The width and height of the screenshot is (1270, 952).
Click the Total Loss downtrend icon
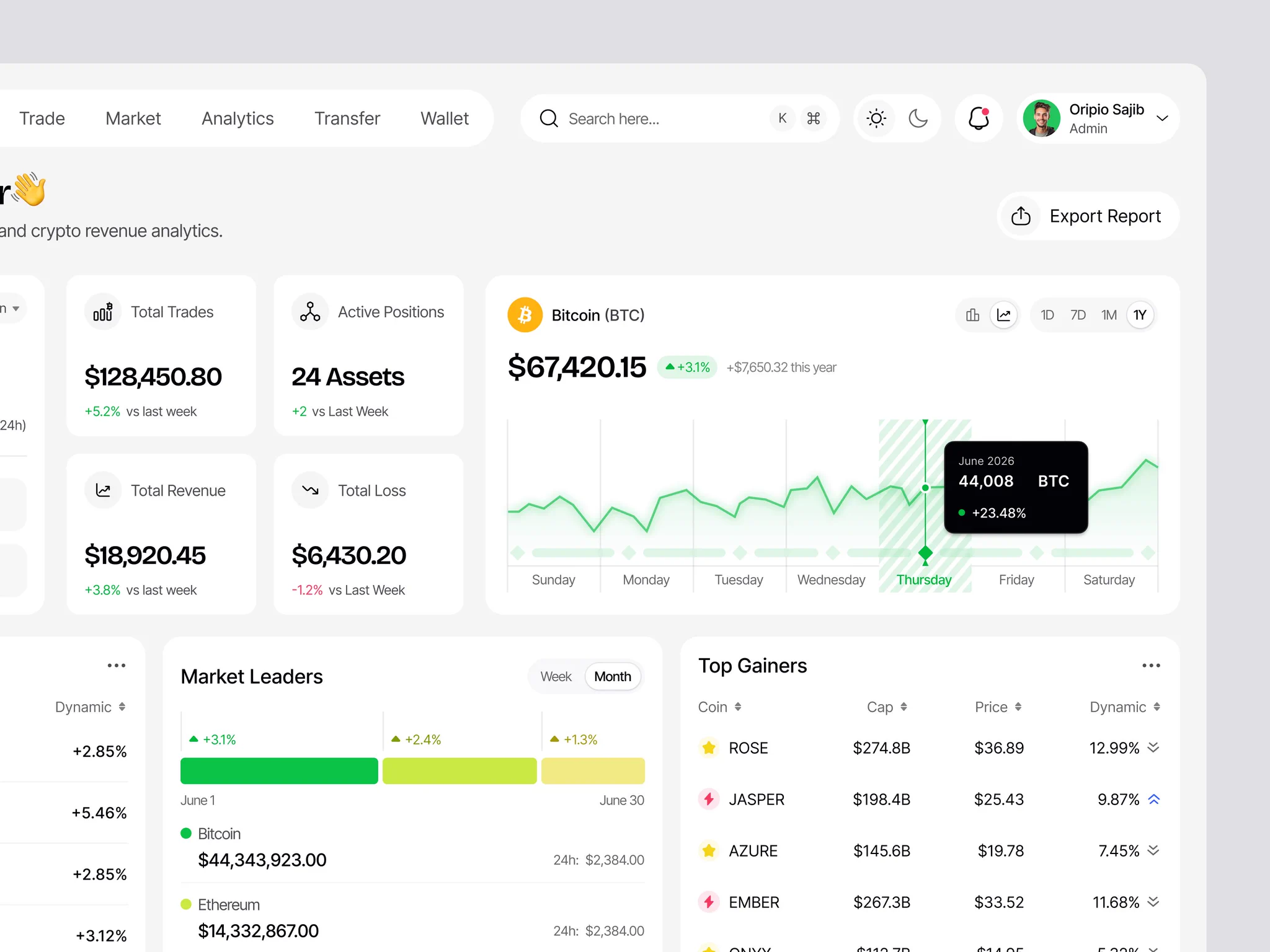310,490
